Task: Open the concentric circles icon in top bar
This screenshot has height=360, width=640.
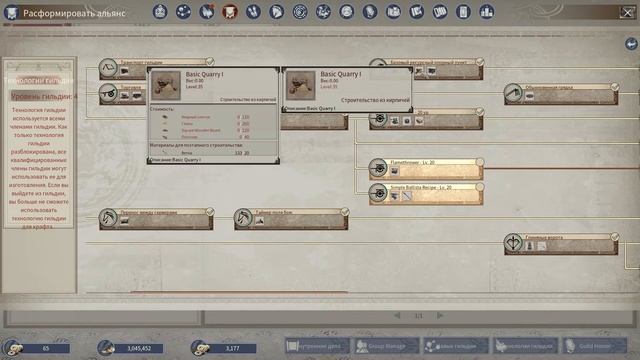Action: (x=300, y=12)
